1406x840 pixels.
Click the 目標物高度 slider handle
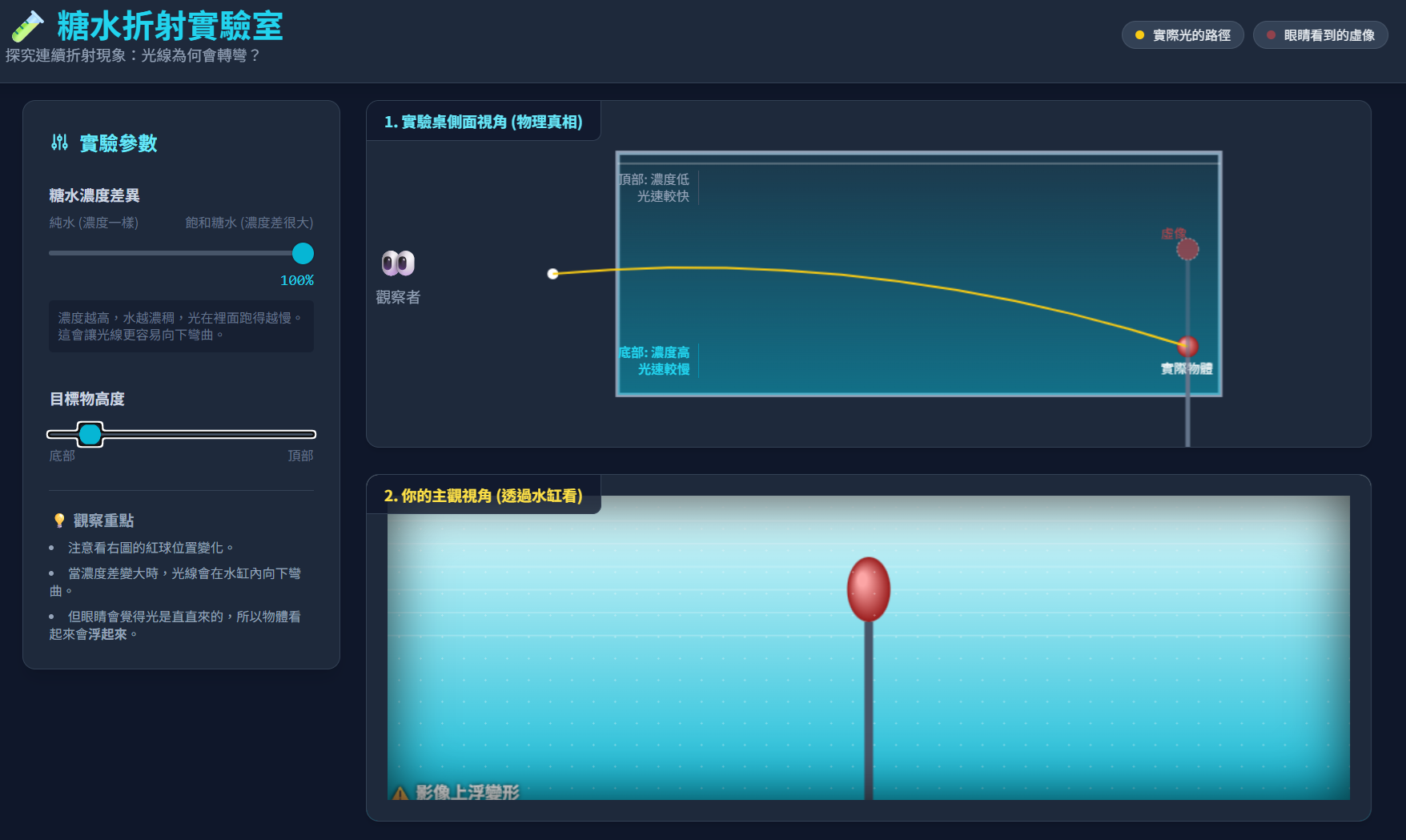click(90, 434)
